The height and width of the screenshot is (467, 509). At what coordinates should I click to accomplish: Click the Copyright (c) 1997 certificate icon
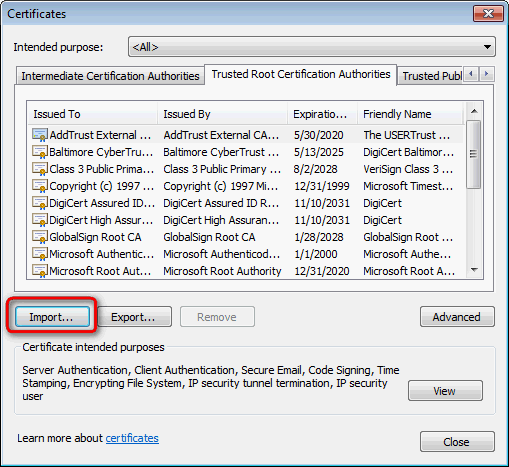tap(40, 186)
